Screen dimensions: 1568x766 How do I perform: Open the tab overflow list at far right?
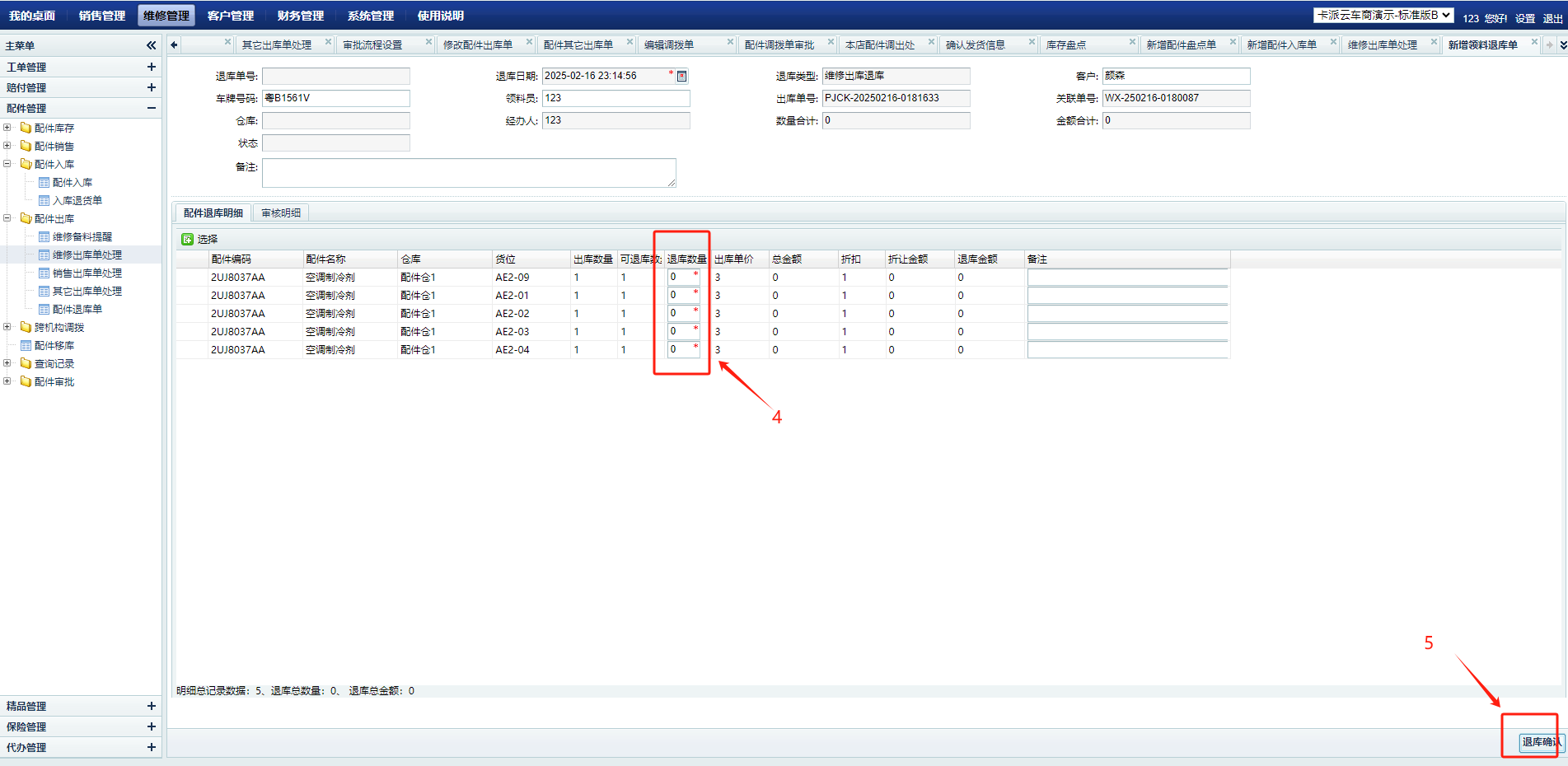click(1562, 45)
